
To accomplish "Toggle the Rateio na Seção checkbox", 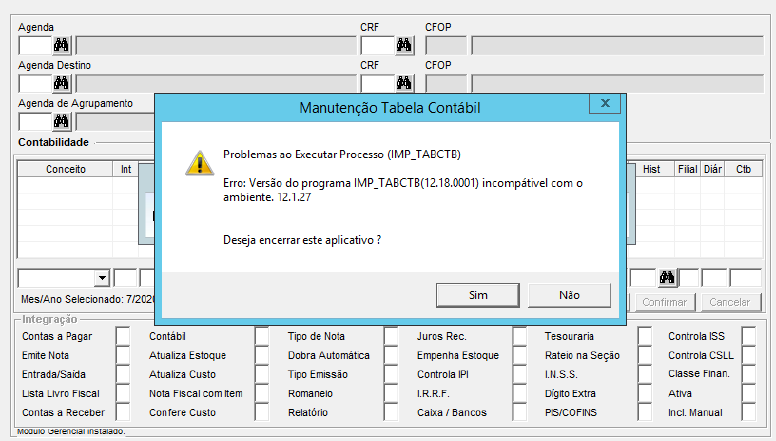I will coord(645,355).
